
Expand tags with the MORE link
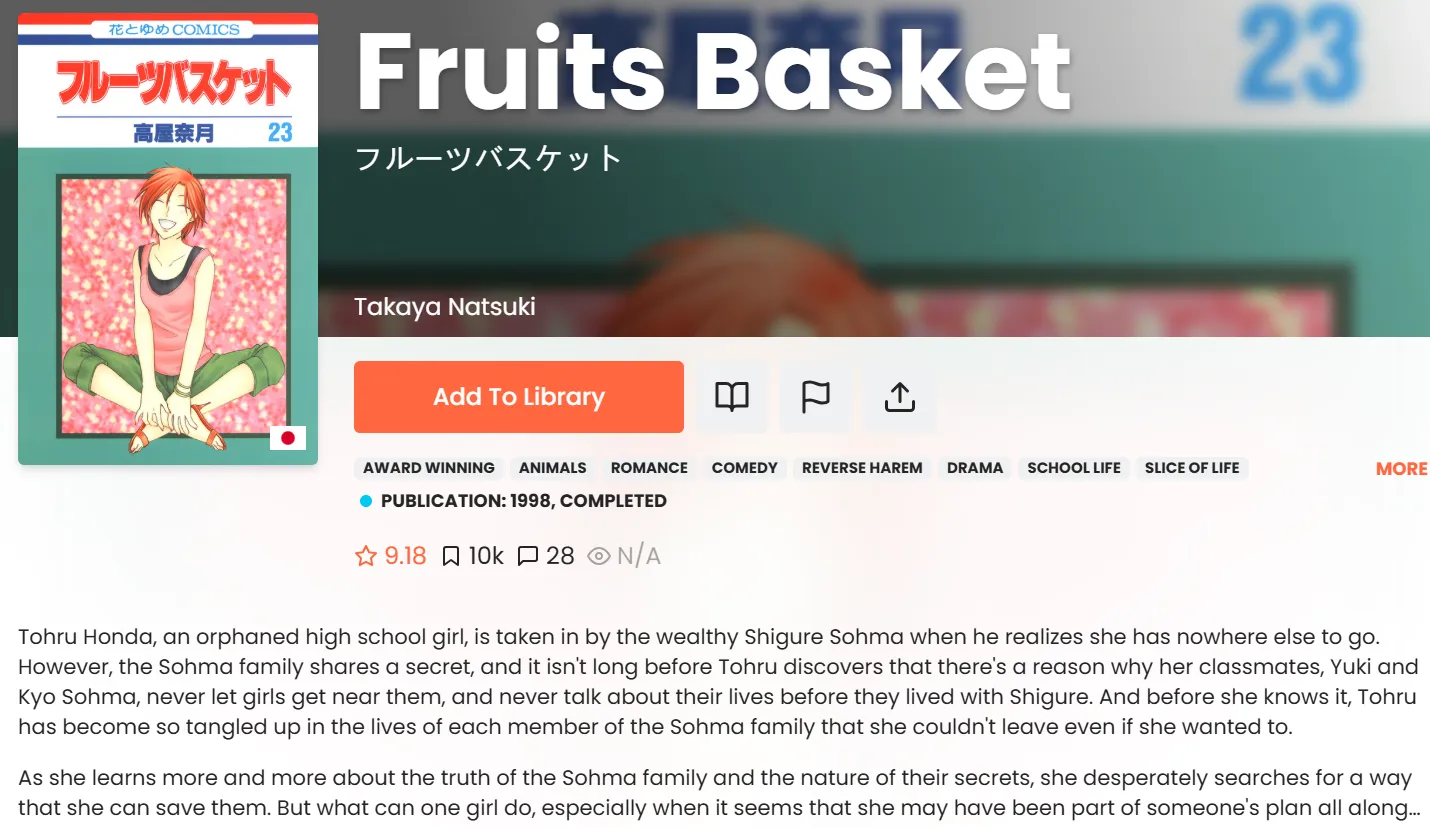[1401, 469]
